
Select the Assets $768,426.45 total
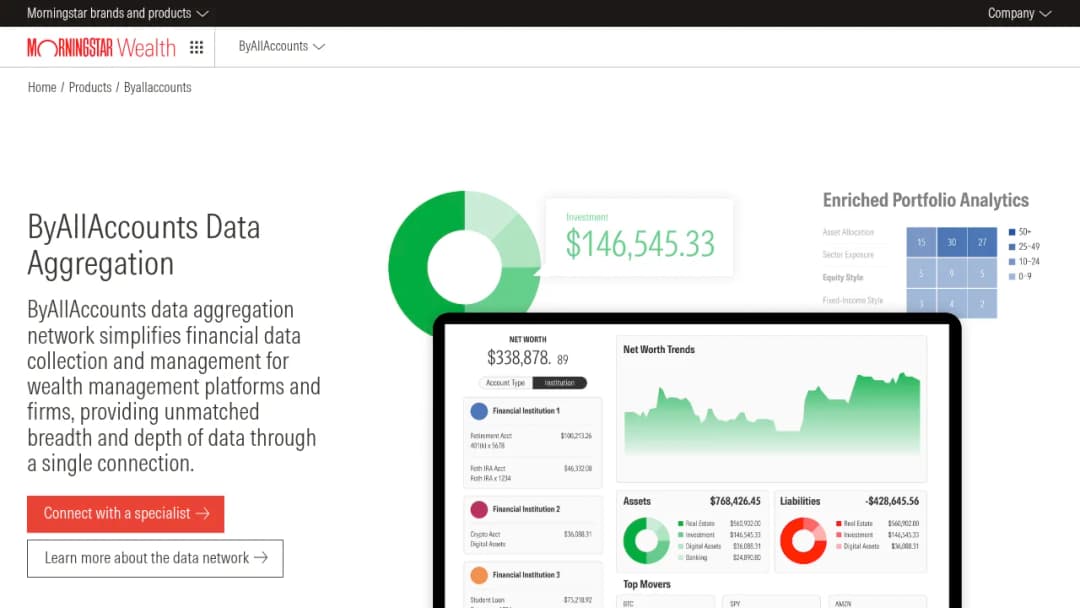point(735,501)
